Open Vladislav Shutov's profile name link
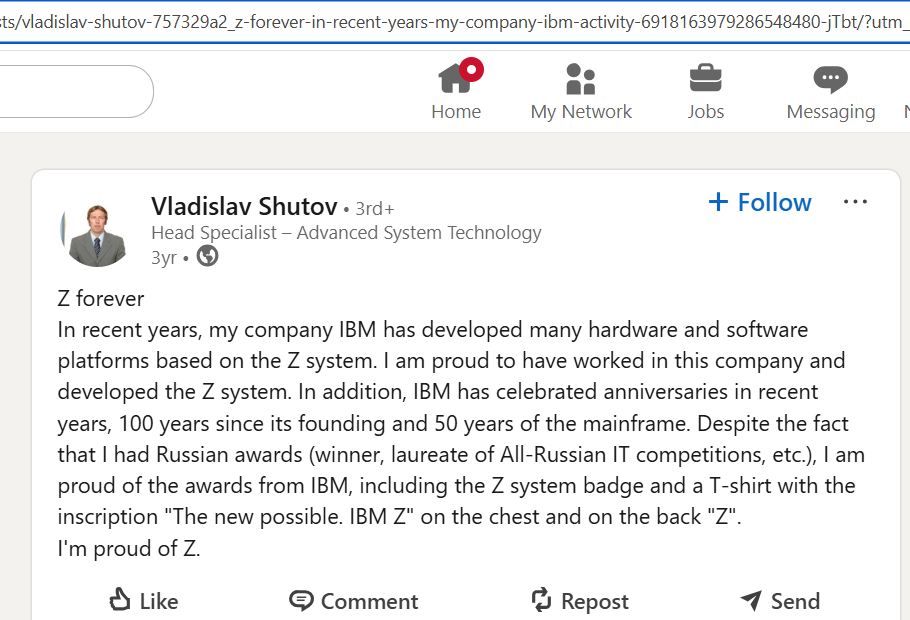This screenshot has height=620, width=910. coord(244,207)
